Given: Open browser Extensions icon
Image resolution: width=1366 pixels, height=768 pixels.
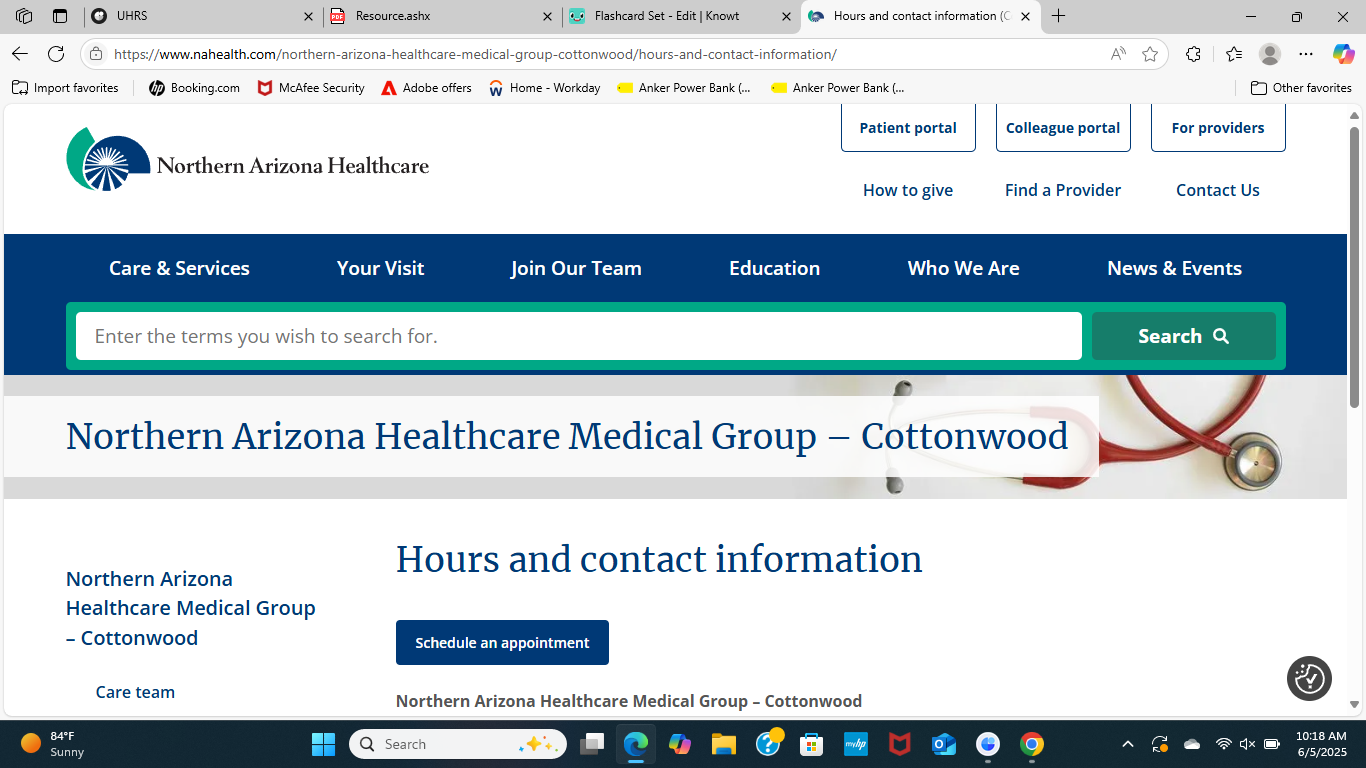Looking at the screenshot, I should pos(1193,54).
